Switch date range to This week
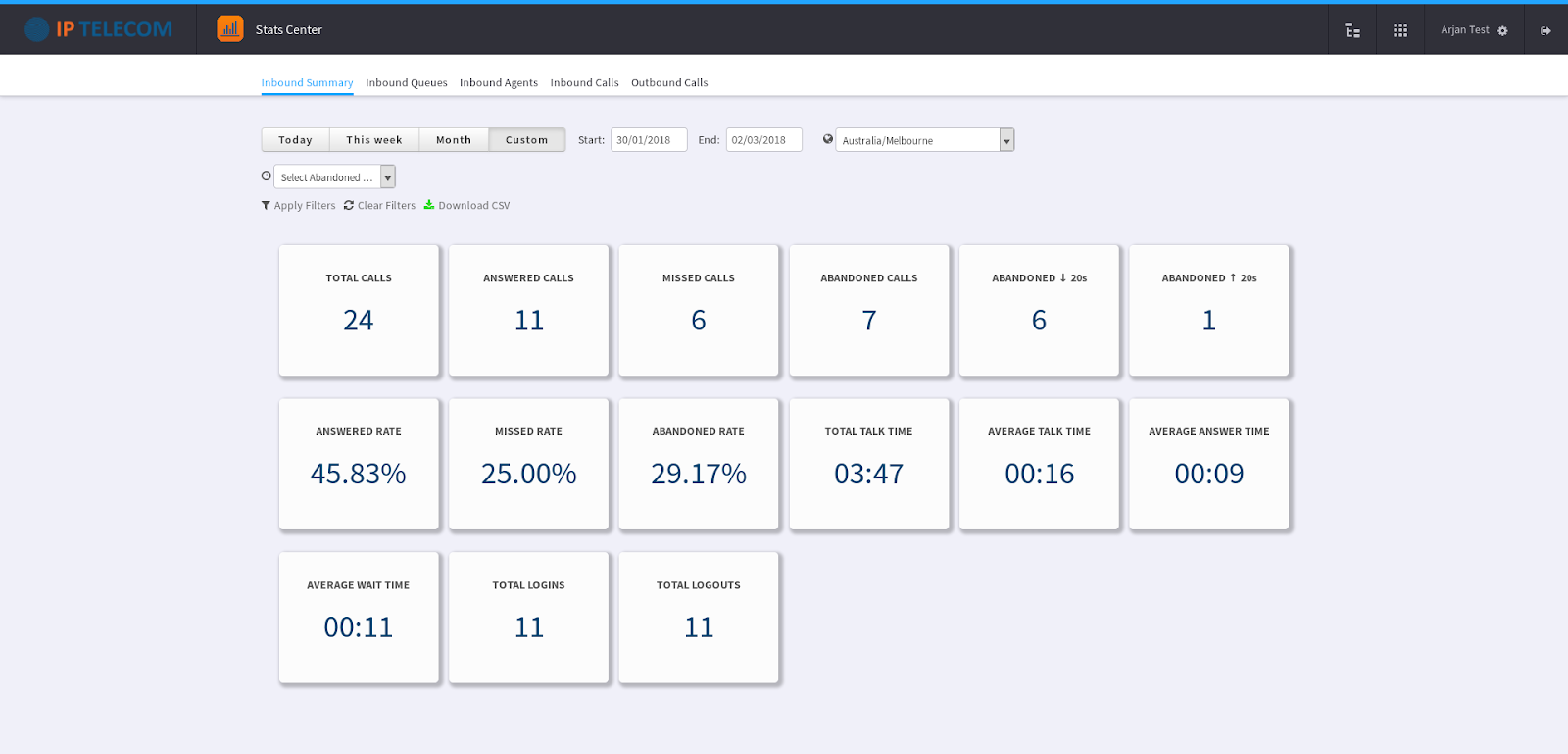1568x754 pixels. tap(374, 140)
